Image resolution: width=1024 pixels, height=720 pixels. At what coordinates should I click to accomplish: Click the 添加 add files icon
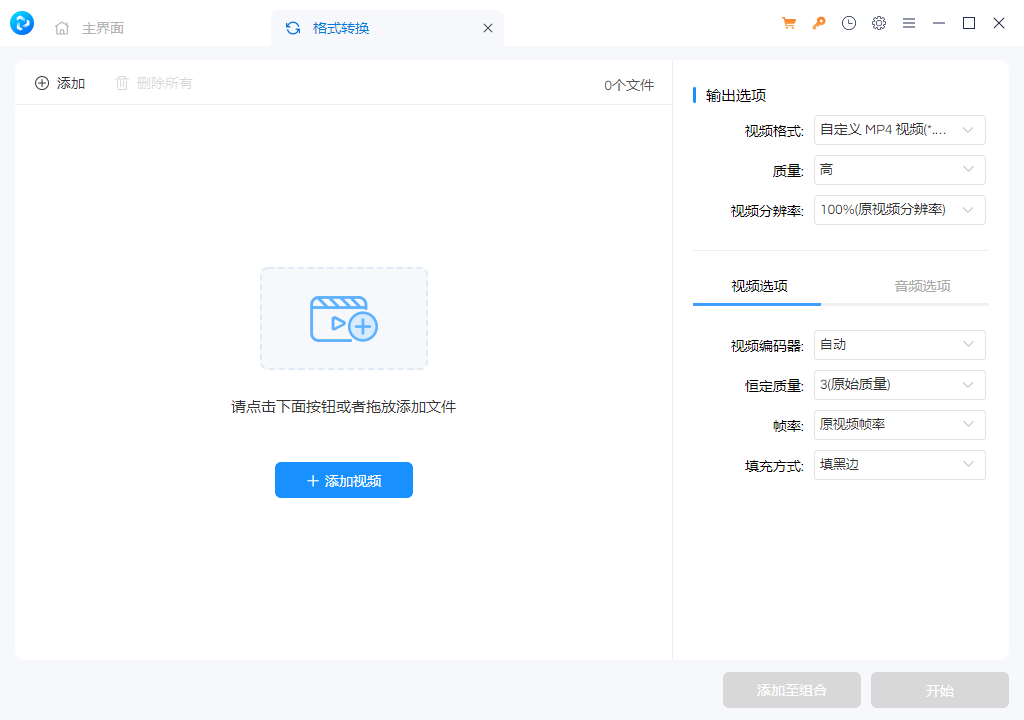[41, 84]
